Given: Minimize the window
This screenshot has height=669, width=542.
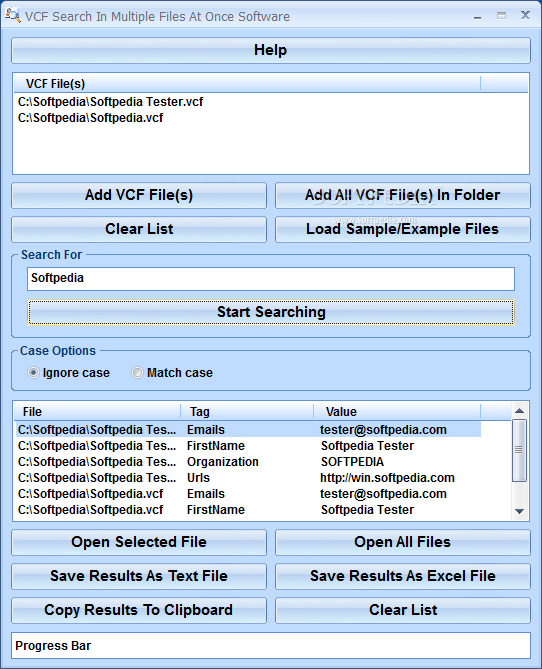Looking at the screenshot, I should pyautogui.click(x=478, y=16).
